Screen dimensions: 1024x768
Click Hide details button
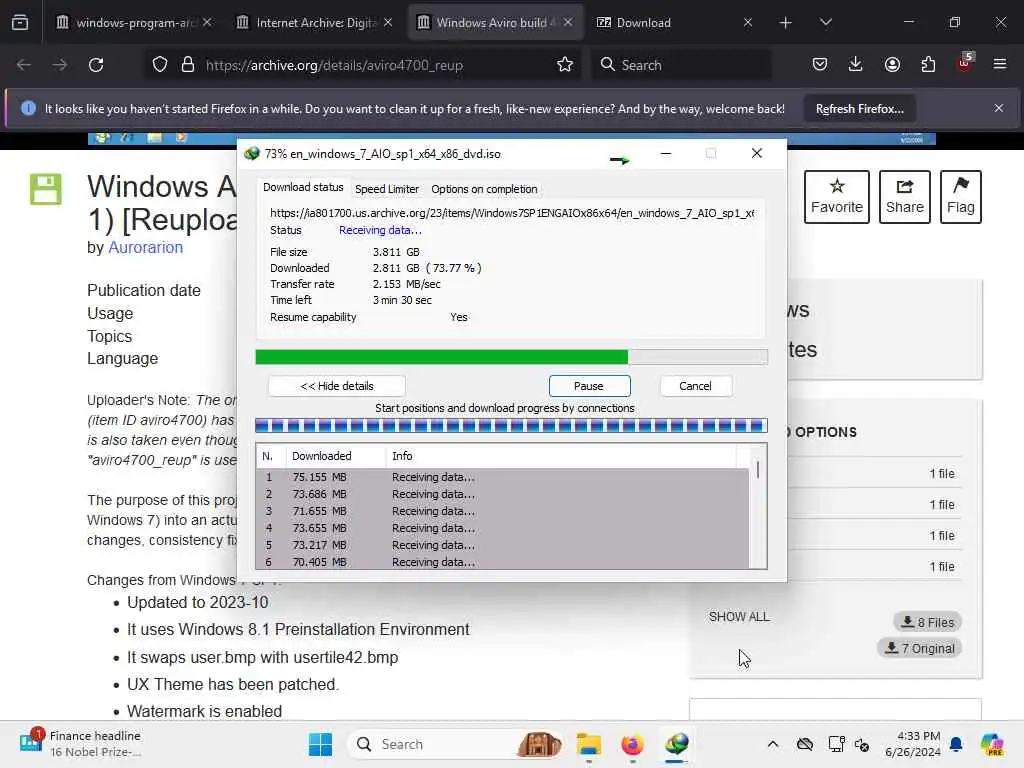coord(337,386)
